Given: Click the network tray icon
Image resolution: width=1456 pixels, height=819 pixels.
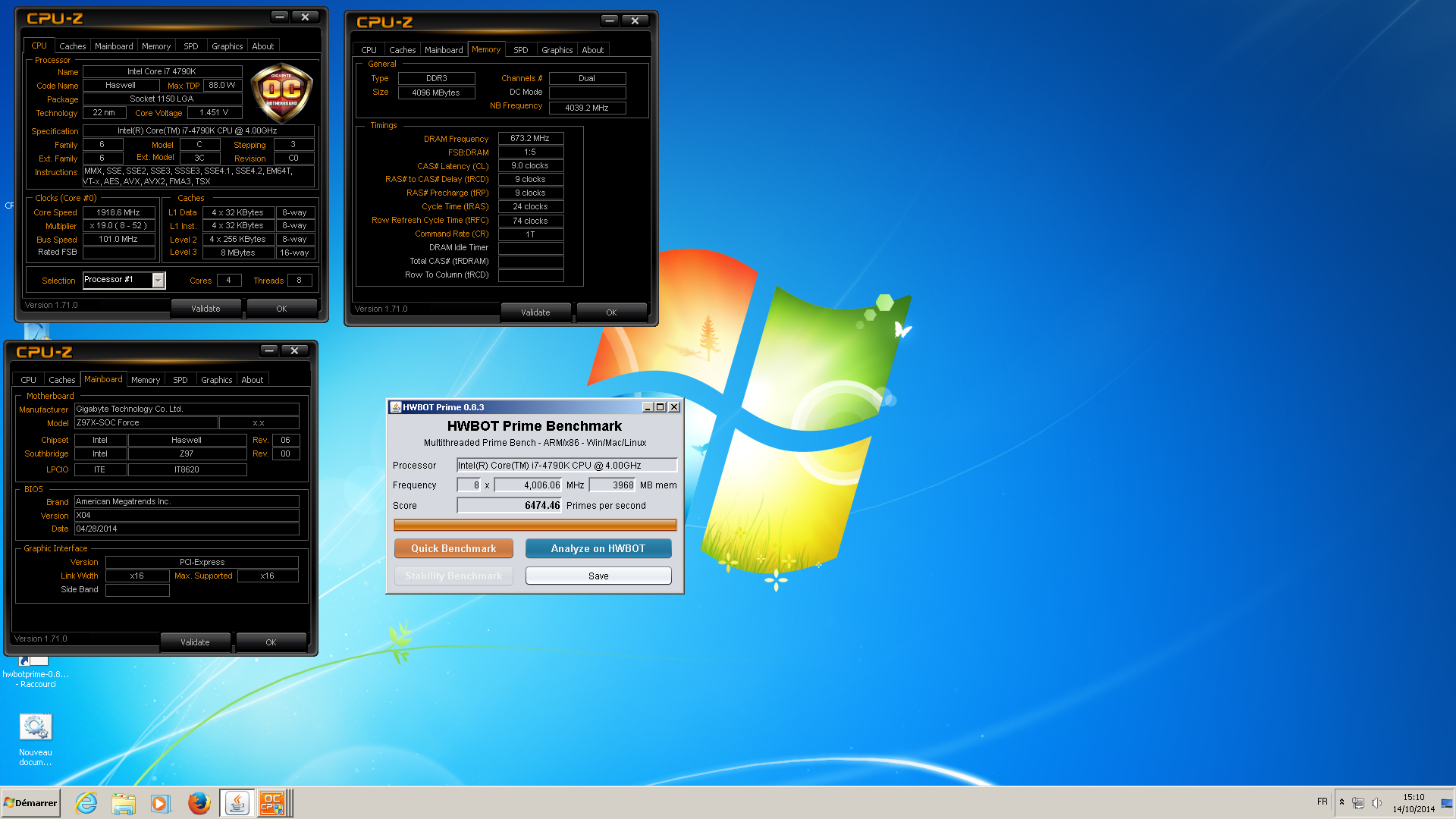Looking at the screenshot, I should coord(1358,802).
